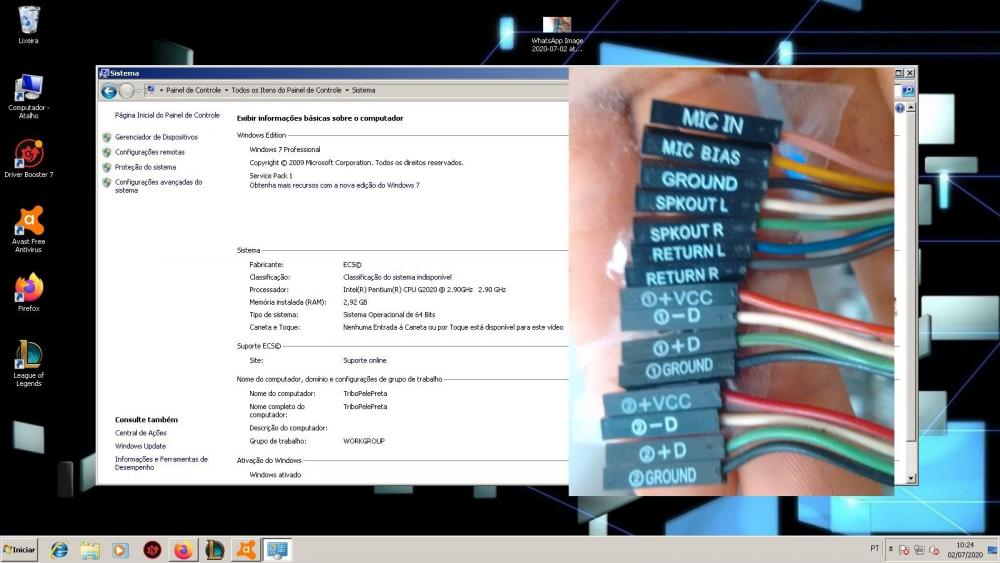This screenshot has width=1000, height=563.
Task: Open Informações e Ferramentas de Desempenho link
Action: tap(161, 464)
